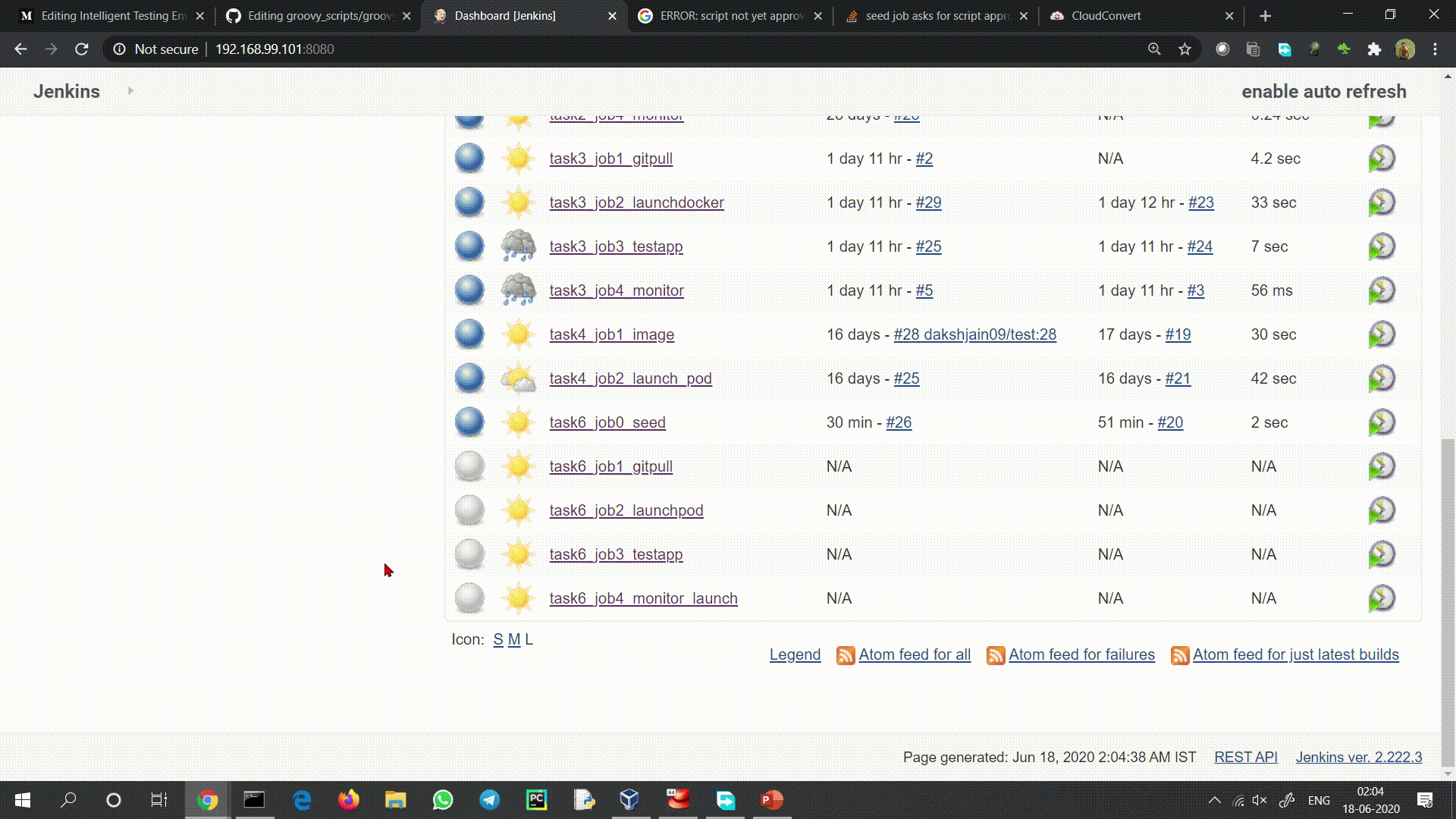Switch to Editing groovy_scripts GitHub tab
The height and width of the screenshot is (819, 1456).
coord(320,16)
